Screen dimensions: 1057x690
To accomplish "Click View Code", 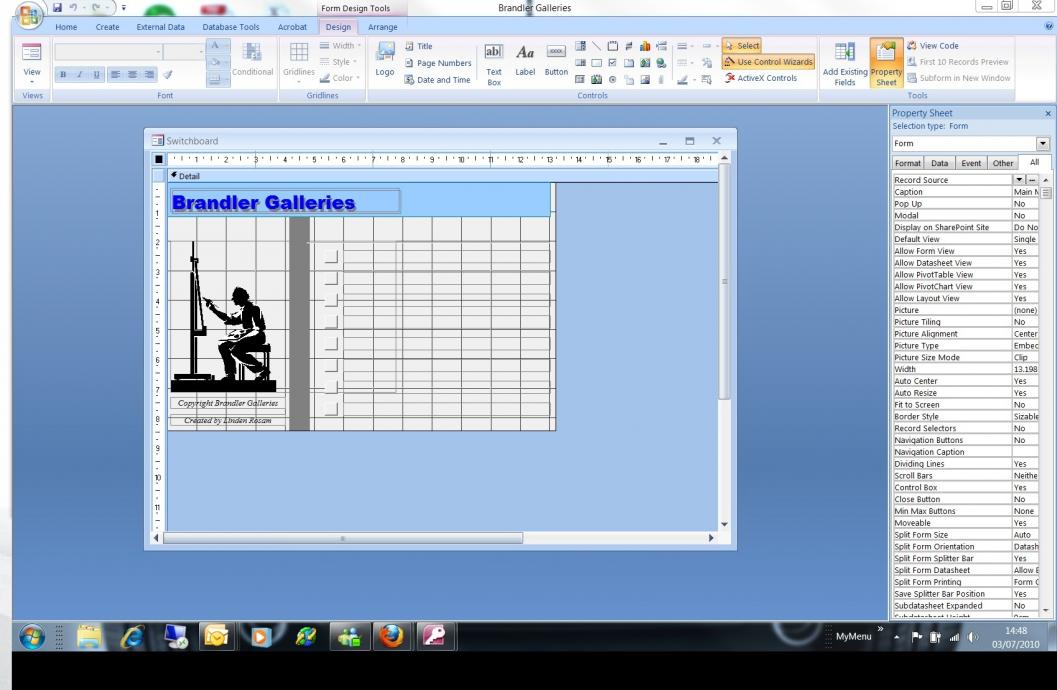I will 932,46.
